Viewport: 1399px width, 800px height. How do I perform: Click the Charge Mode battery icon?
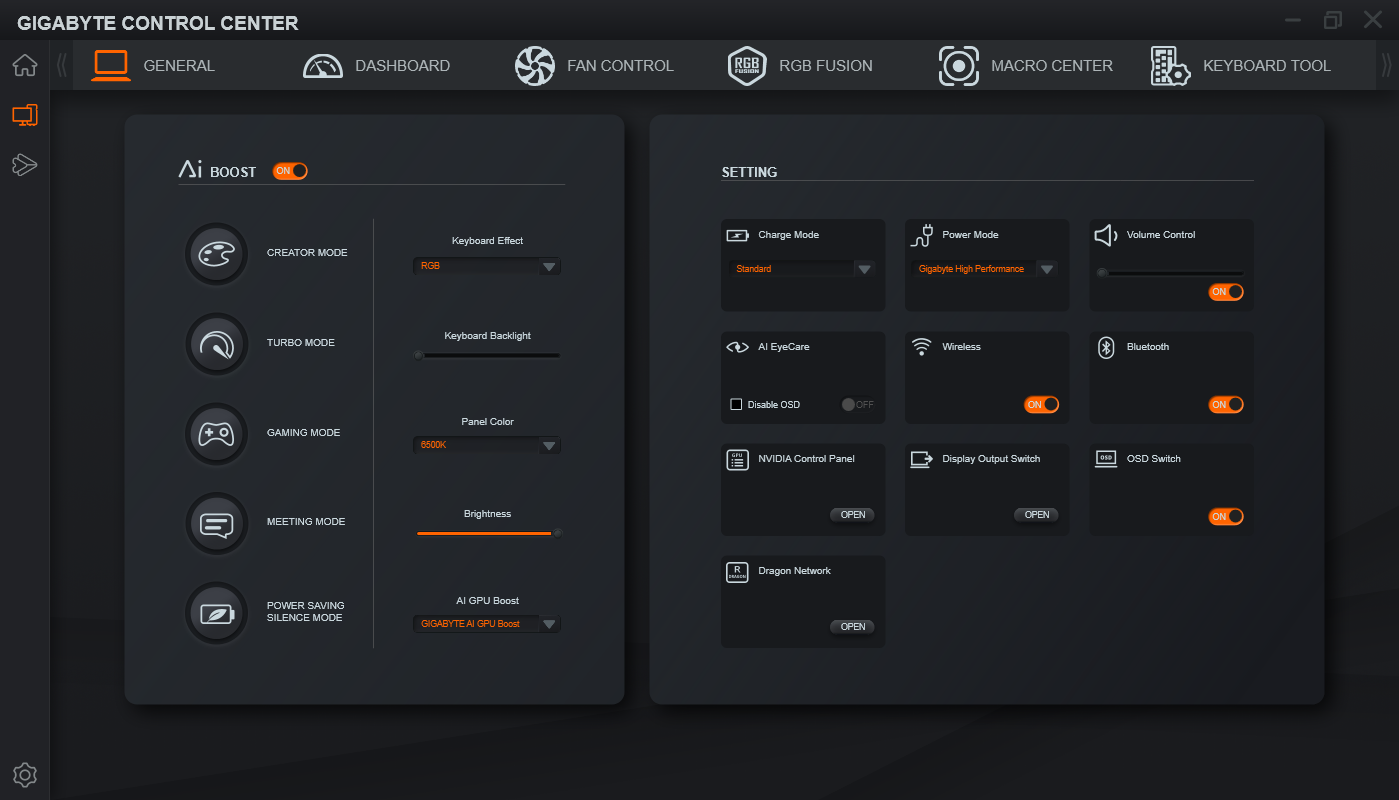pos(738,236)
